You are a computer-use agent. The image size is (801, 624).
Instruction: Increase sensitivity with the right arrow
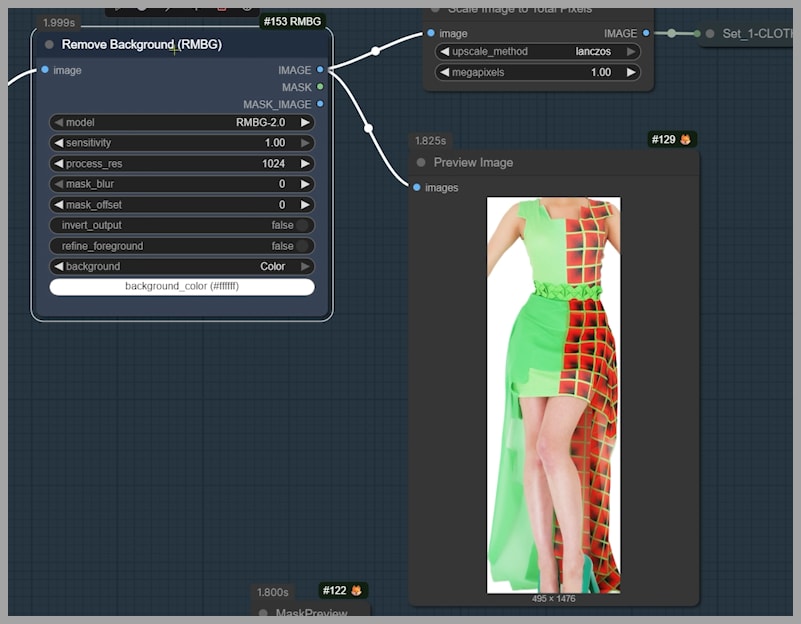[305, 143]
